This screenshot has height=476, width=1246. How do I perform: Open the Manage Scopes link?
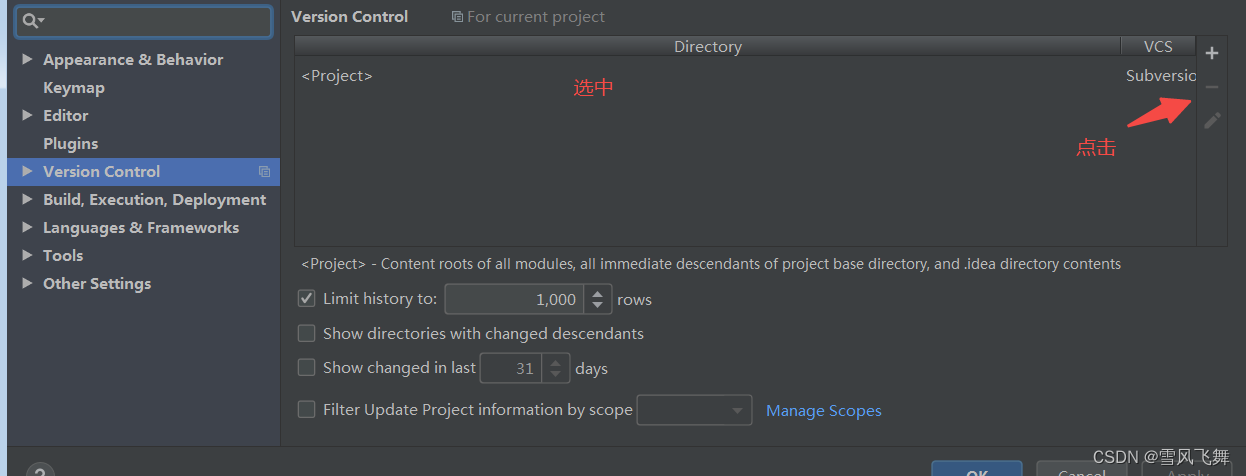(x=824, y=411)
